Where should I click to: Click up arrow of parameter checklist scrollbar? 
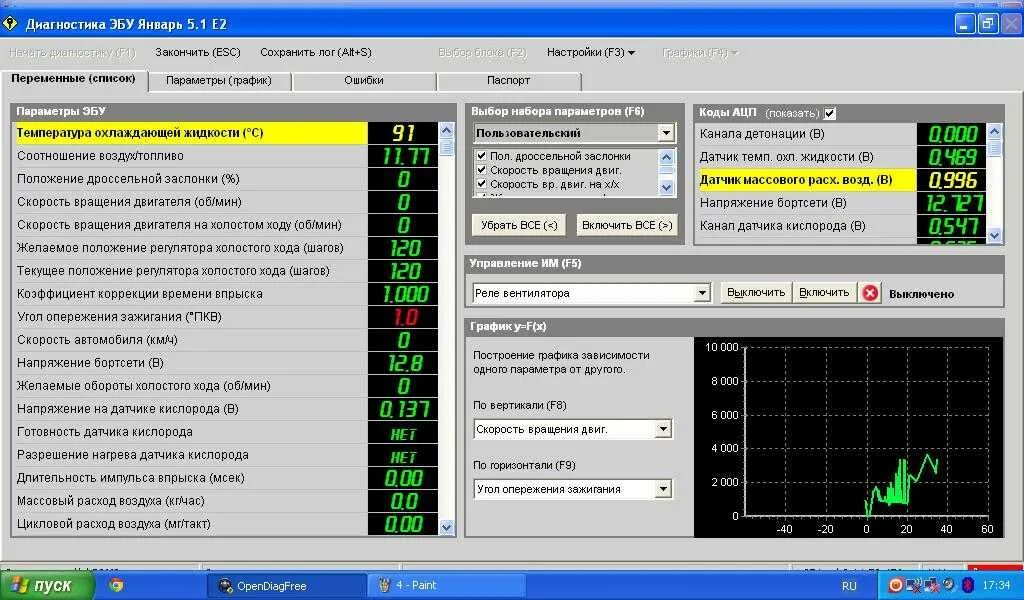click(x=666, y=157)
